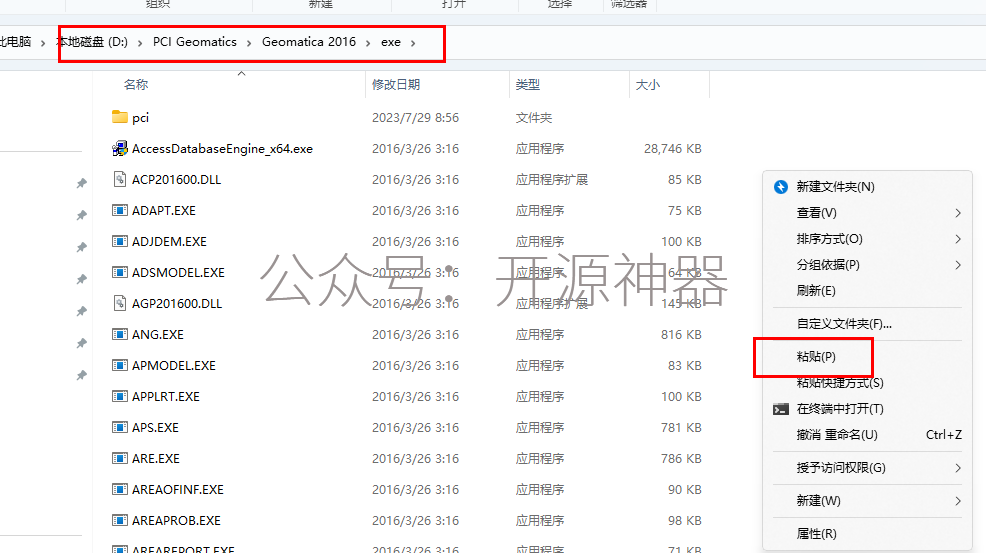The image size is (986, 553).
Task: Click pin icon beside ACP201600.DLL row
Action: [x=82, y=183]
